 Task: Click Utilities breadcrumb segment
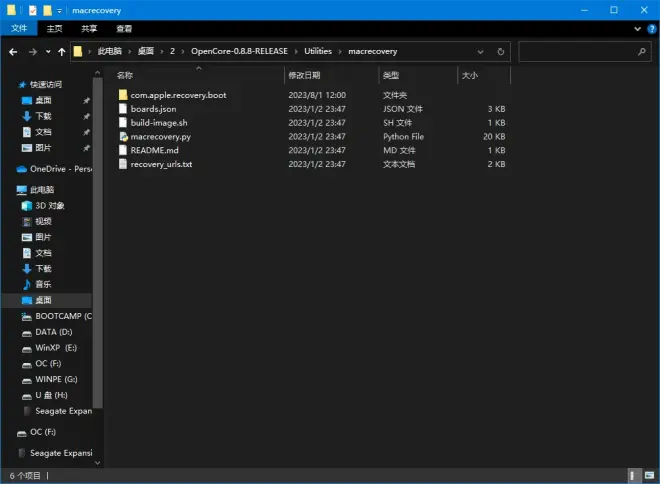click(x=318, y=51)
